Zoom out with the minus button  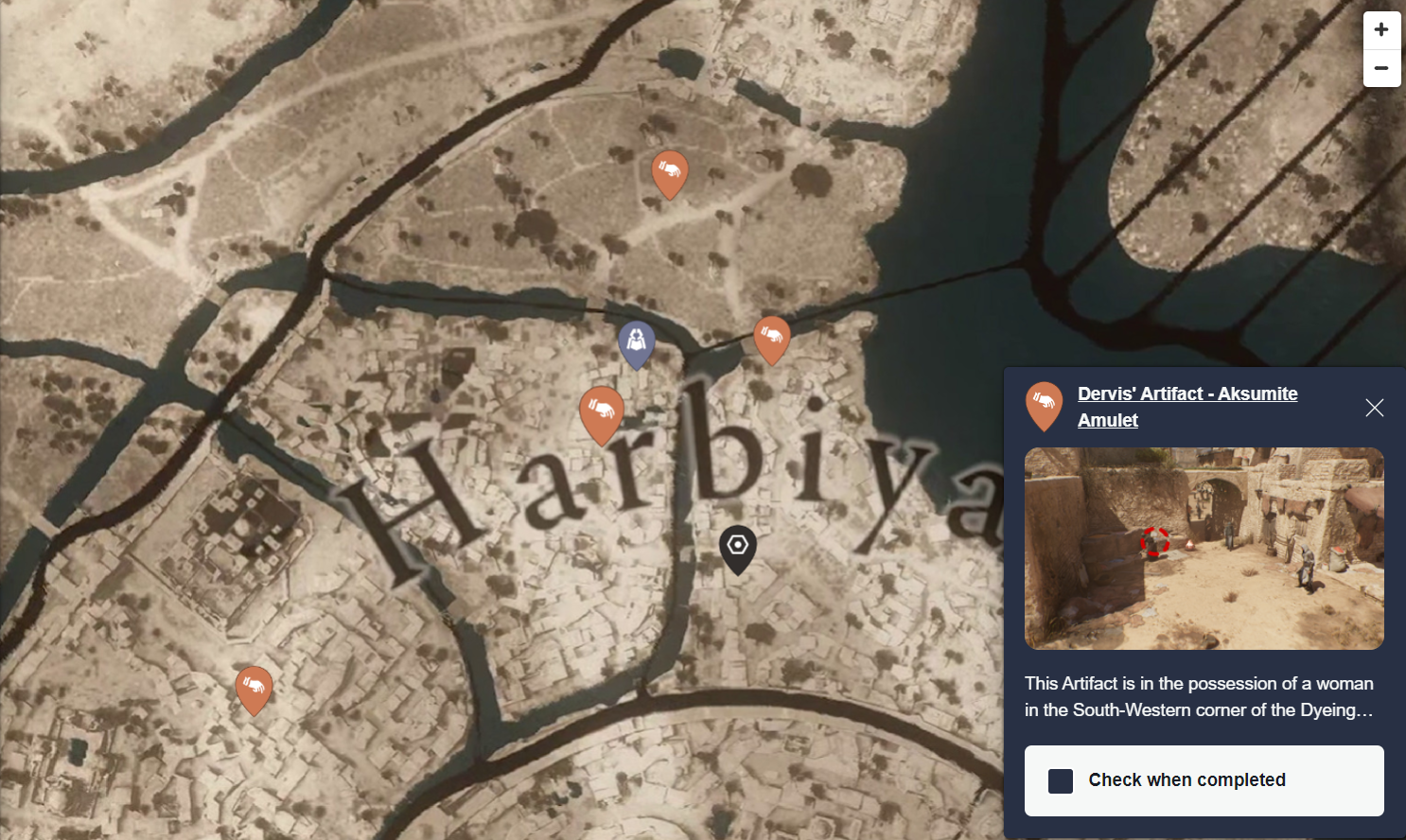tap(1381, 68)
